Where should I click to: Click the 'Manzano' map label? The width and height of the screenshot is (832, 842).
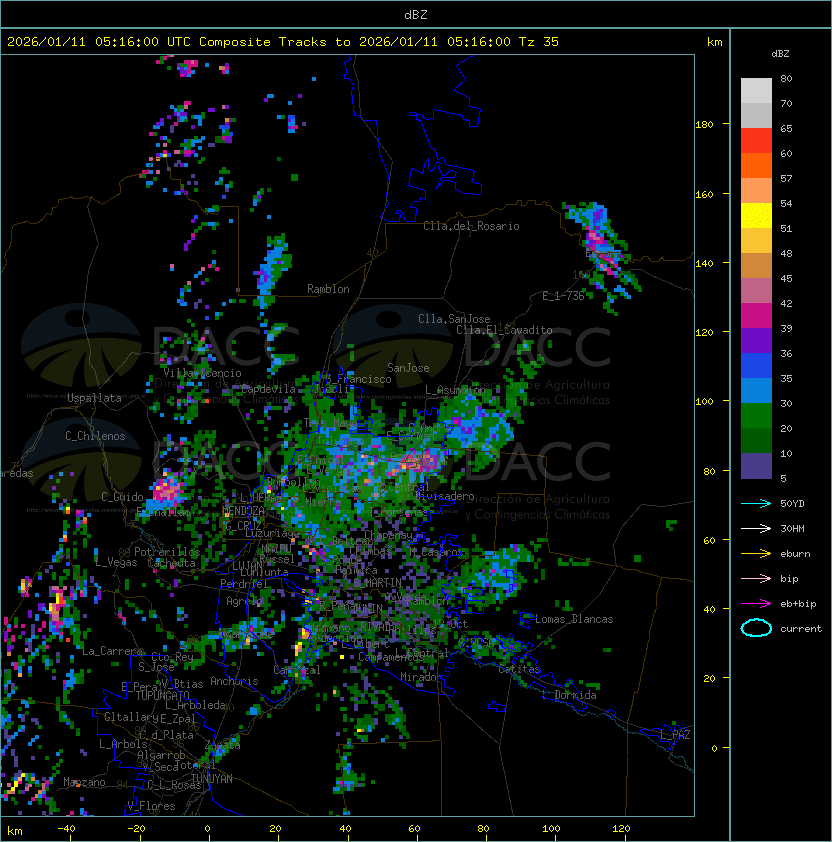[84, 782]
